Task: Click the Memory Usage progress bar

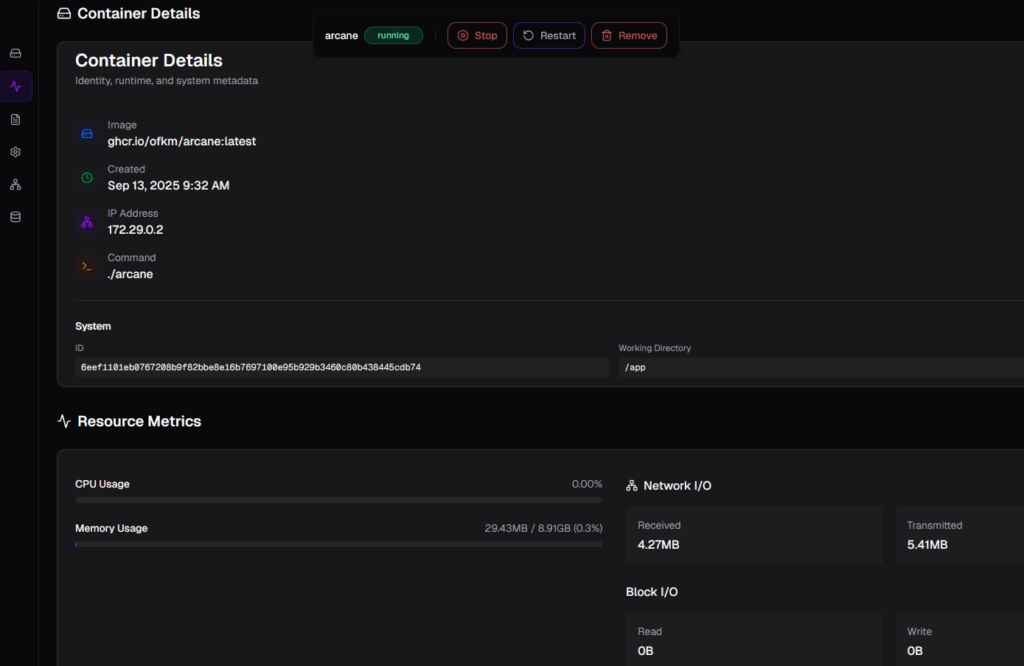Action: click(338, 544)
